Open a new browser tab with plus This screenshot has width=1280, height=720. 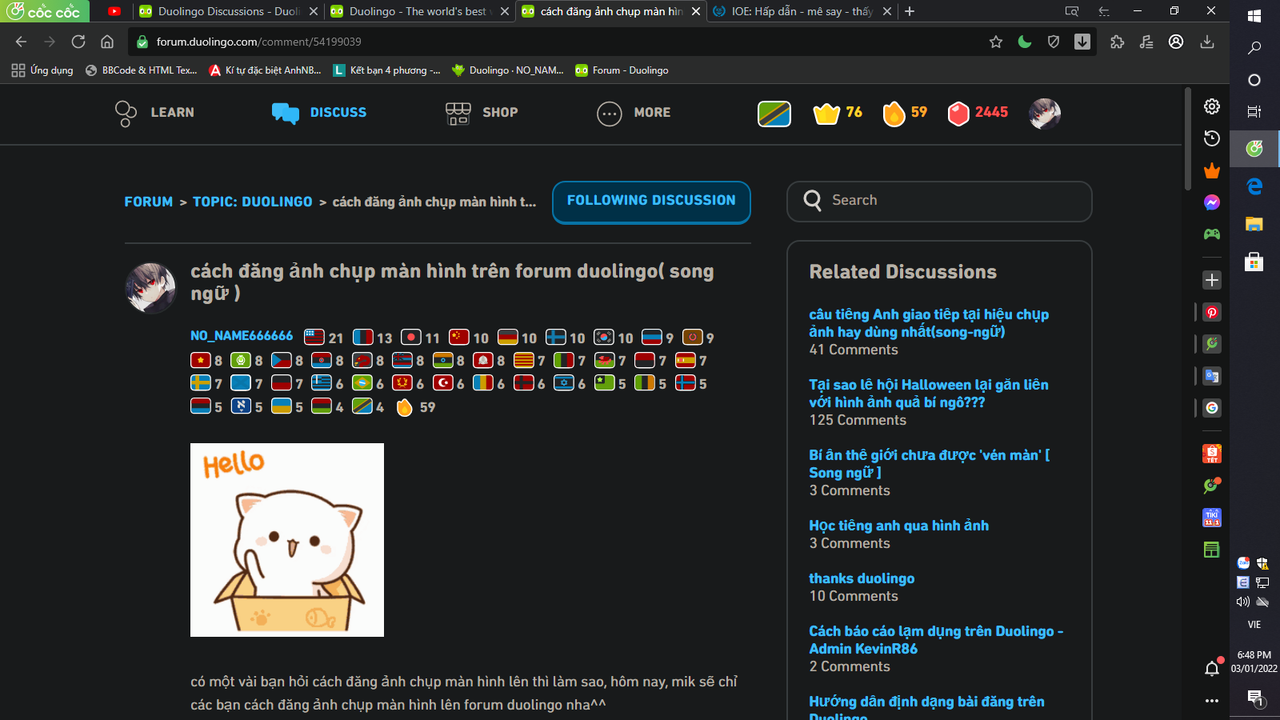909,12
